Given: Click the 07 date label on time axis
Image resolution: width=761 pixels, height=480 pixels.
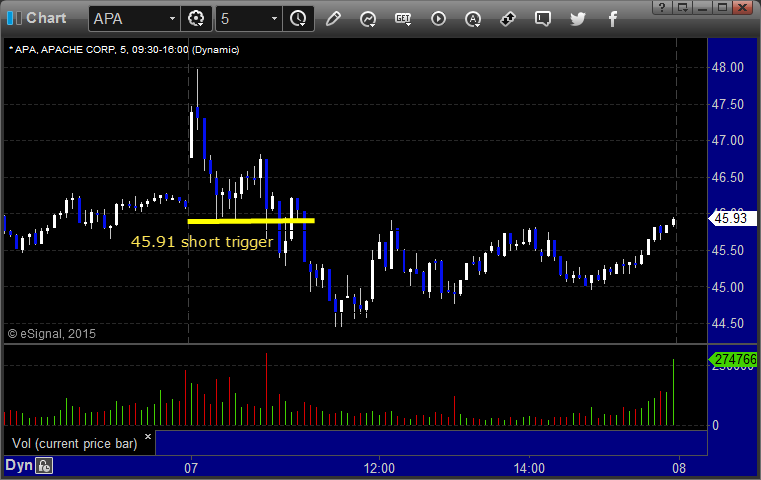Looking at the screenshot, I should pos(191,468).
